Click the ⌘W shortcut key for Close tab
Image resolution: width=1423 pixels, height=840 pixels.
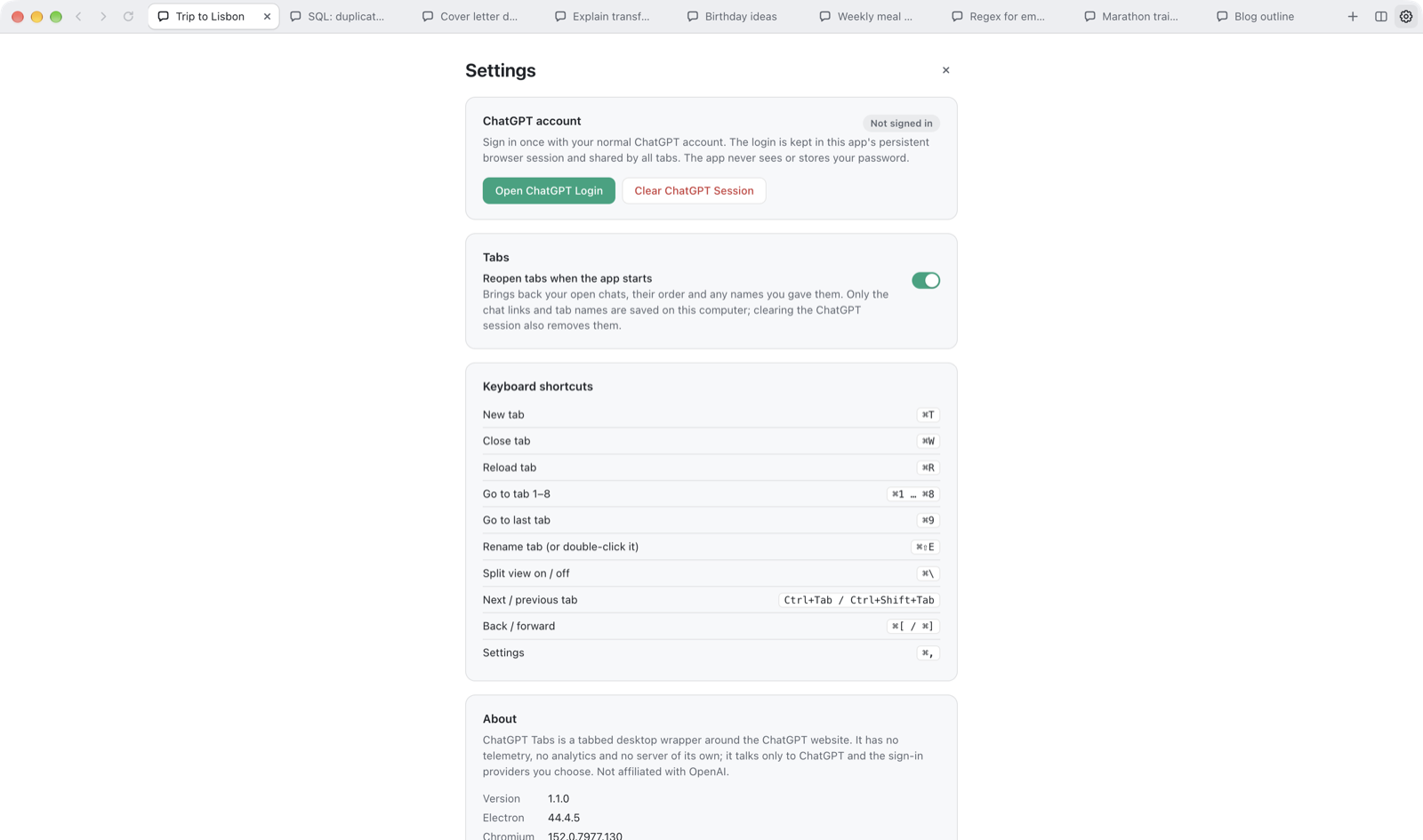point(929,442)
